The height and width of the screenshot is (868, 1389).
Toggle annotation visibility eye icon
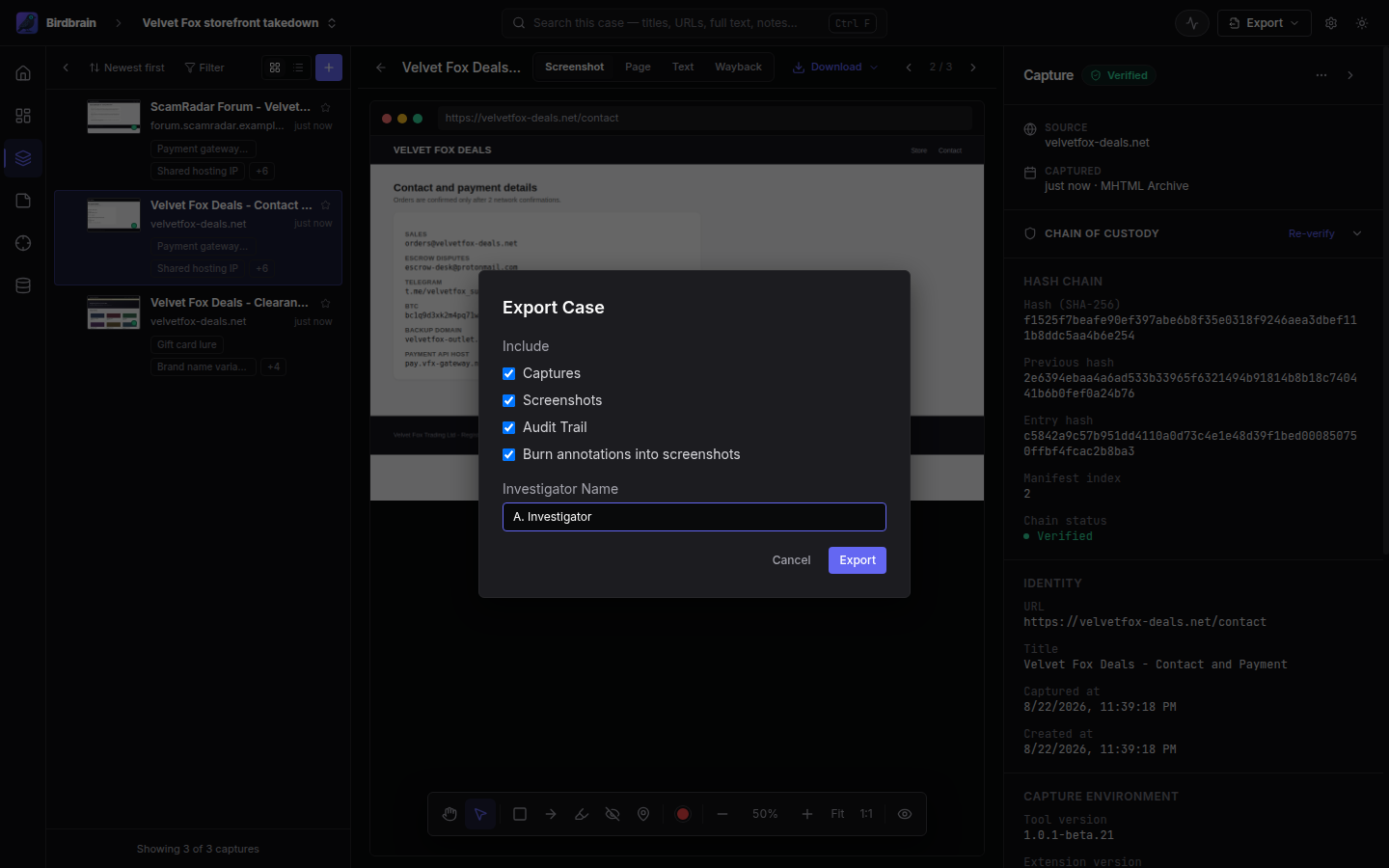905,814
